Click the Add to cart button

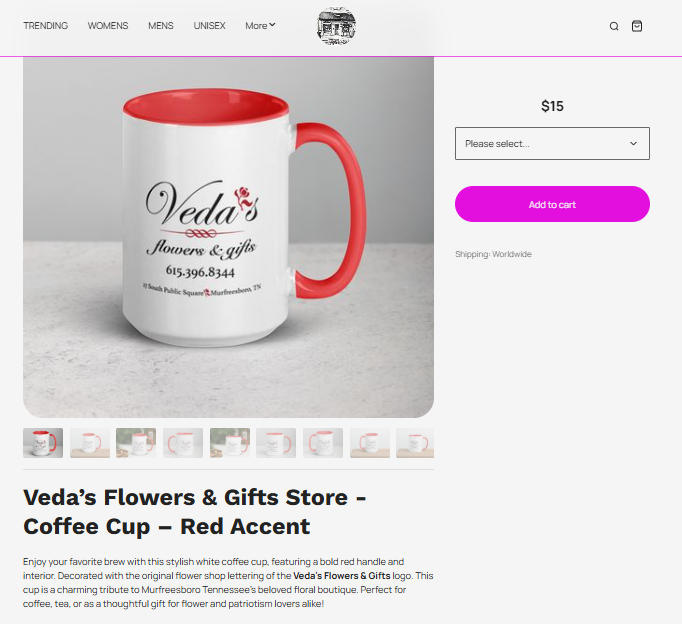pyautogui.click(x=552, y=204)
